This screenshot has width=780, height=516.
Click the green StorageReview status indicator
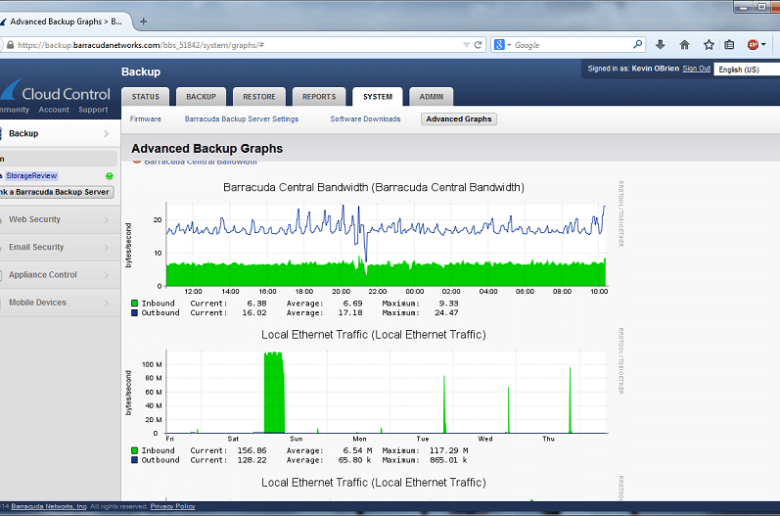[x=109, y=176]
